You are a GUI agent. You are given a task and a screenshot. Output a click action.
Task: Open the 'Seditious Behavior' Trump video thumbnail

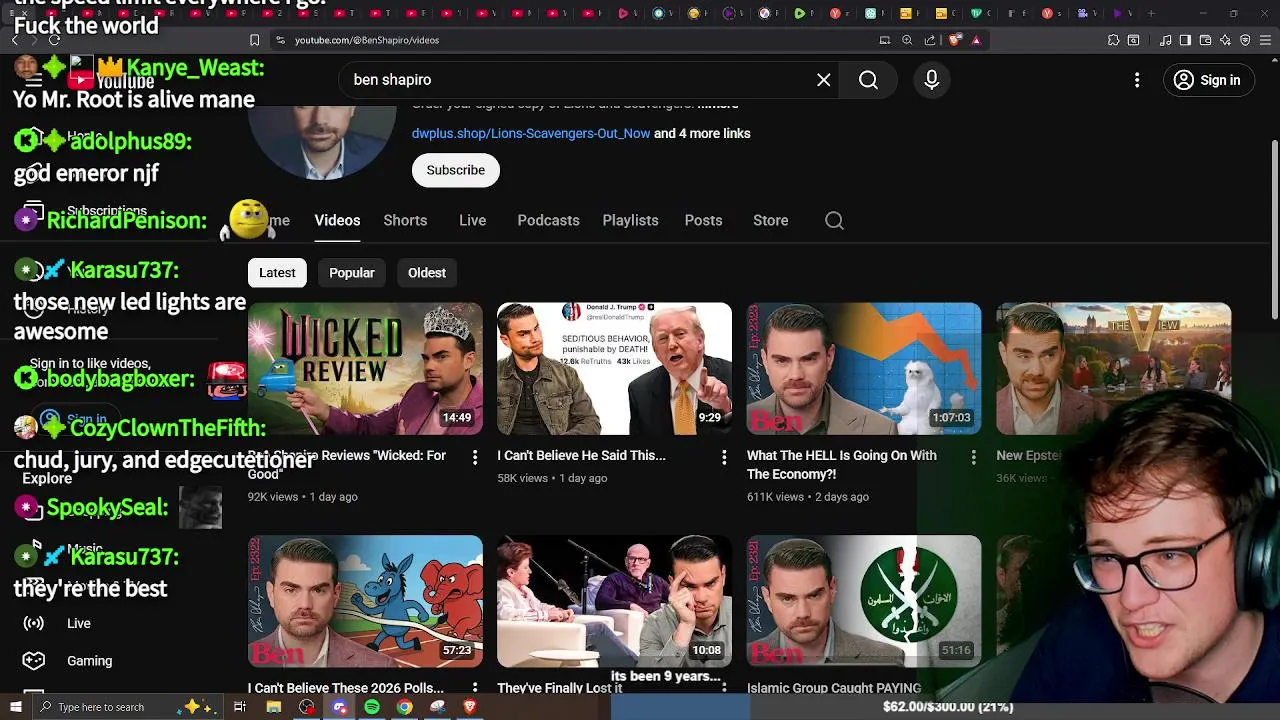614,368
